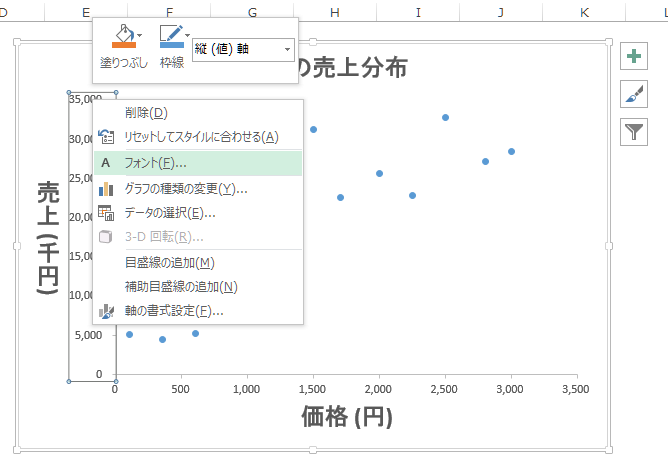Click the reset-to-style icon in context menu
The width and height of the screenshot is (668, 462).
coord(106,137)
